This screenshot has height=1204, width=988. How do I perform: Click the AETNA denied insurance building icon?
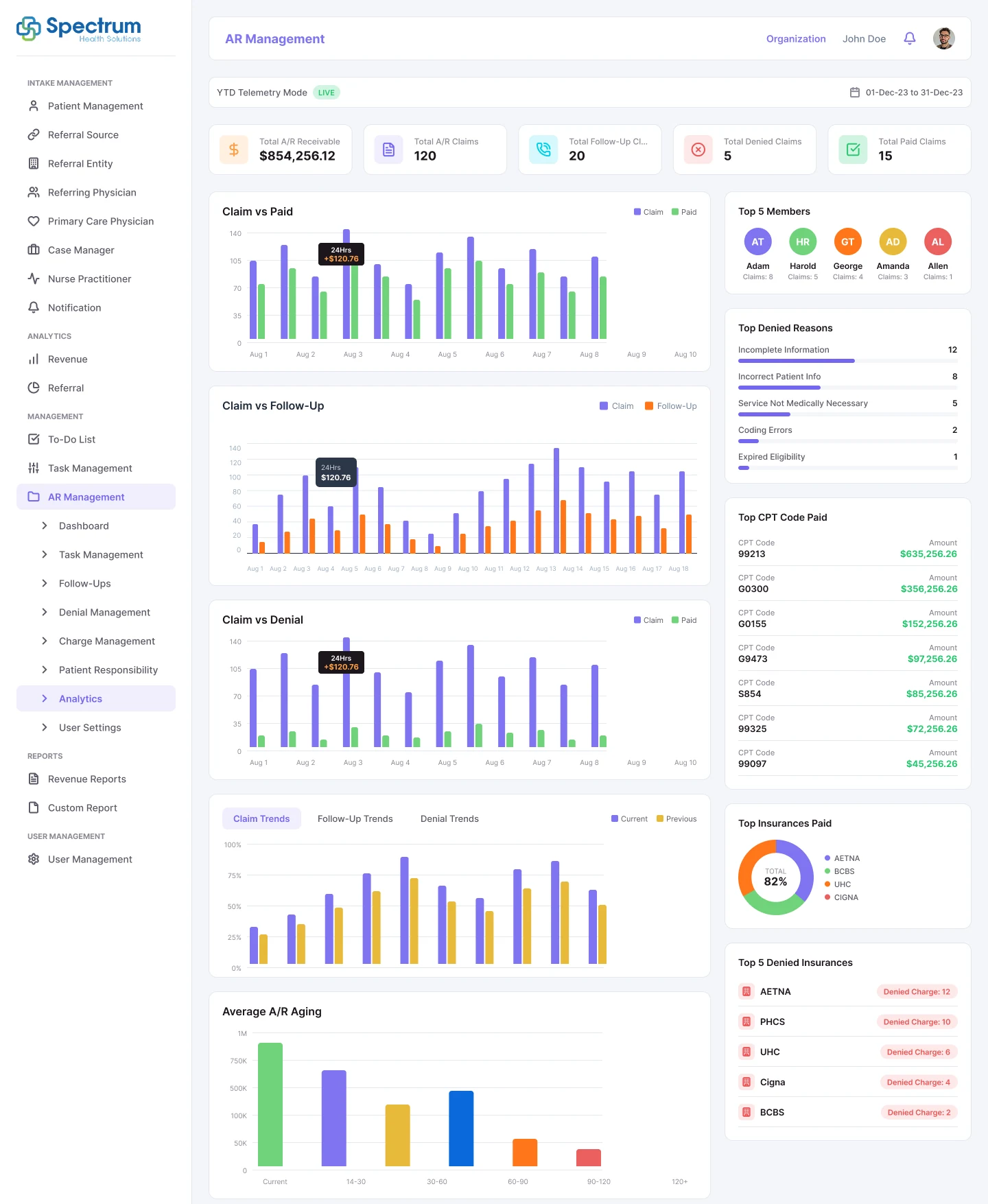click(x=746, y=991)
